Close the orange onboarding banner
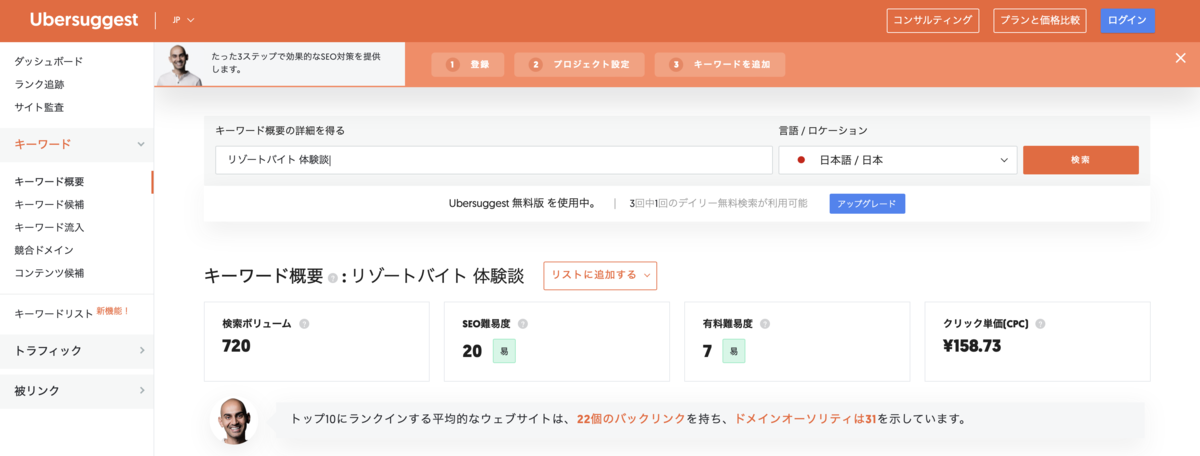This screenshot has height=456, width=1200. [x=1180, y=58]
